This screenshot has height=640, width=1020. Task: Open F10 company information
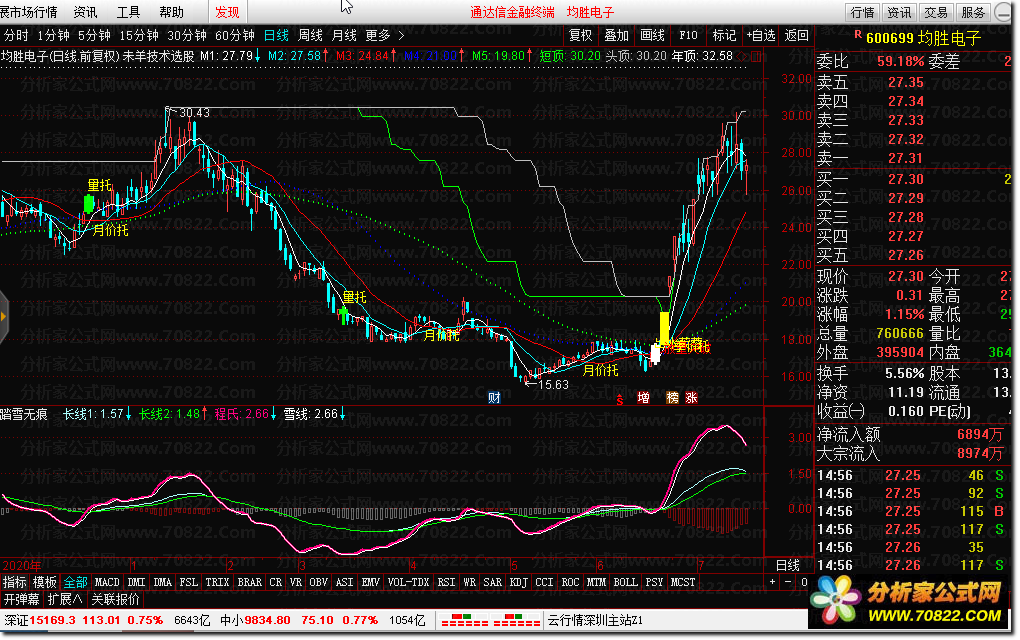click(688, 35)
